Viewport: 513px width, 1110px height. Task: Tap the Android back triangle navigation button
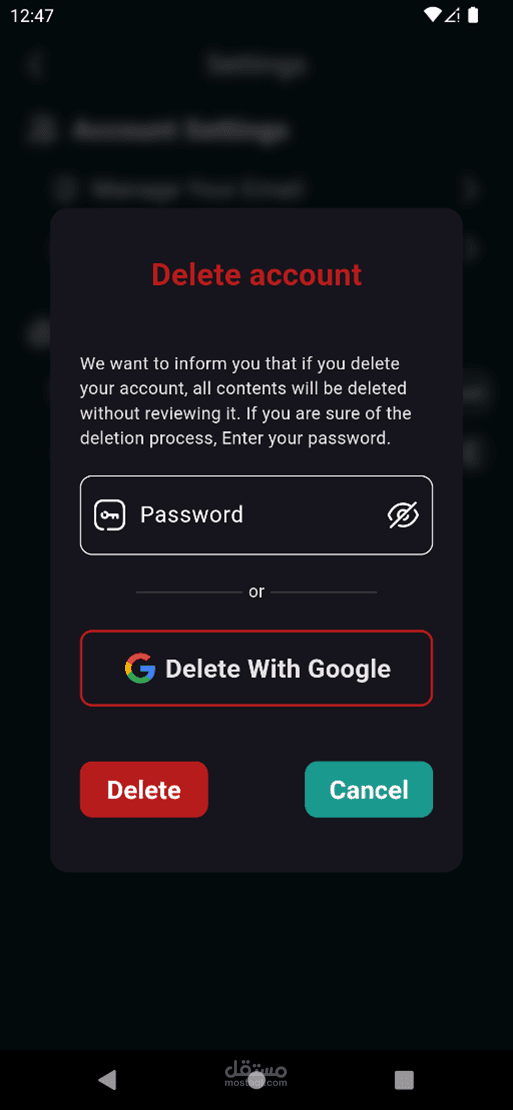[107, 1080]
